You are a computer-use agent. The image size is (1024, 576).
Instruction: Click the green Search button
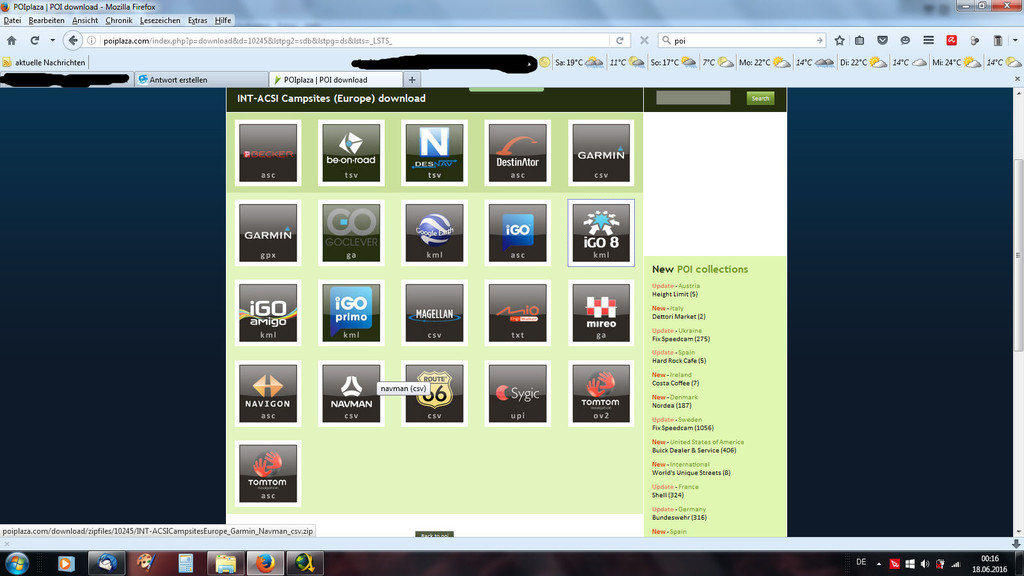760,98
